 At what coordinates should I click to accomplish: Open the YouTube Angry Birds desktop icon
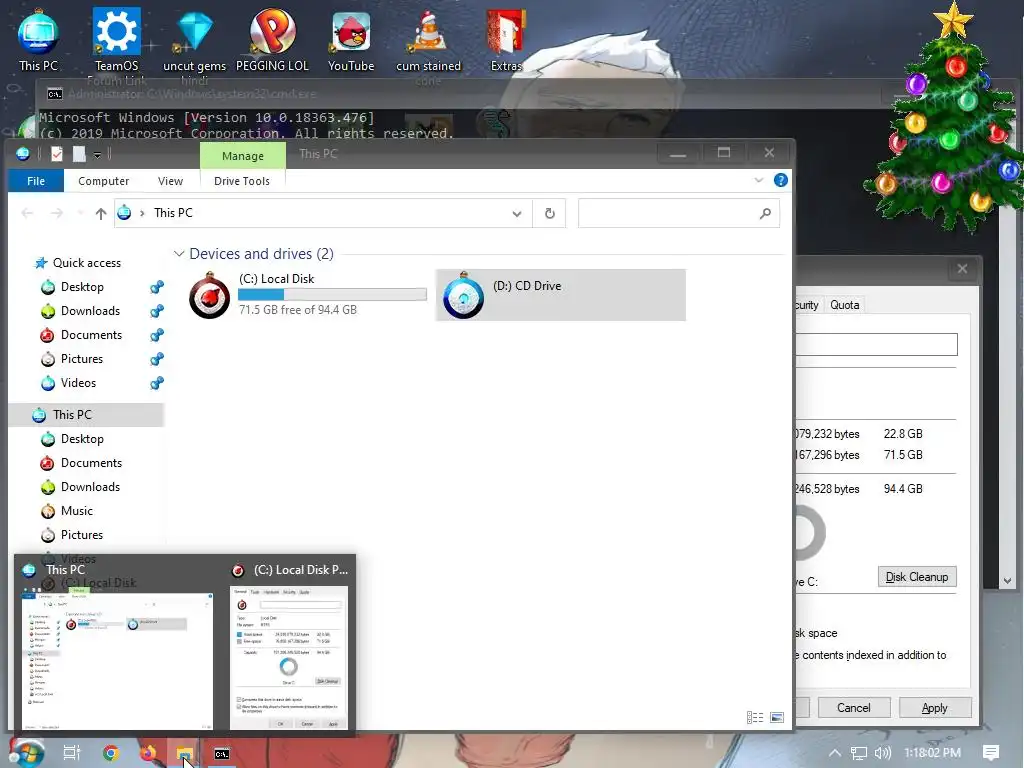[x=351, y=40]
